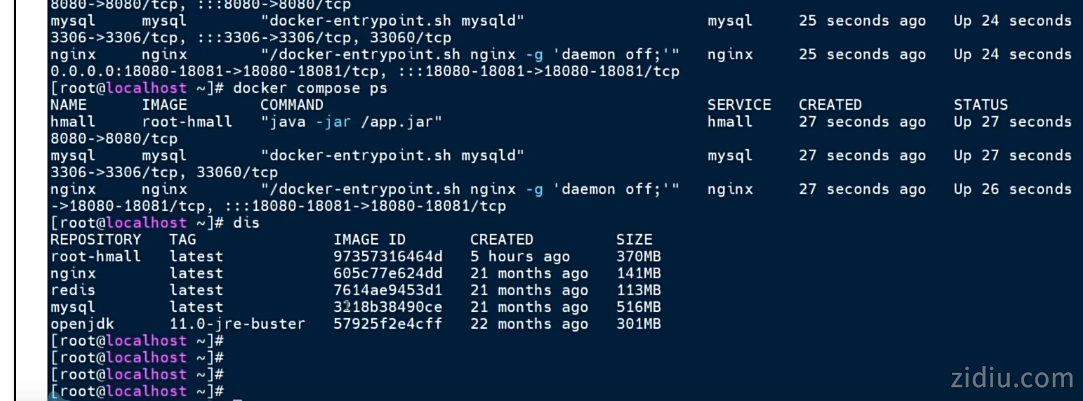
Task: Click the 516MB size value
Action: point(638,307)
